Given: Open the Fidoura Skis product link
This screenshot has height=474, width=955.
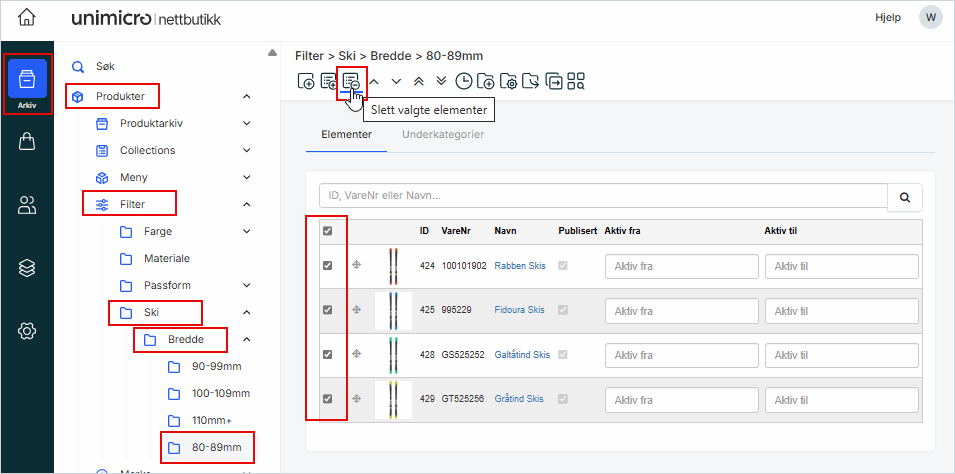Looking at the screenshot, I should coord(519,310).
